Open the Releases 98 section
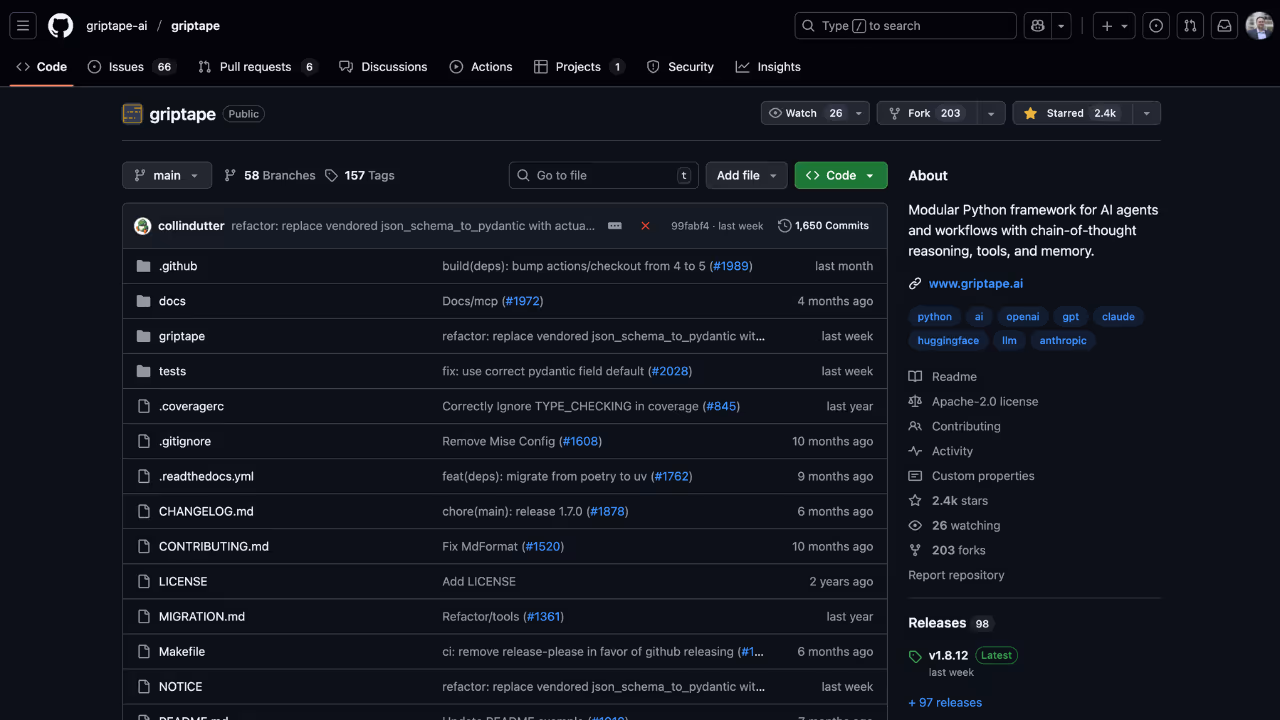Image resolution: width=1280 pixels, height=720 pixels. coord(935,623)
